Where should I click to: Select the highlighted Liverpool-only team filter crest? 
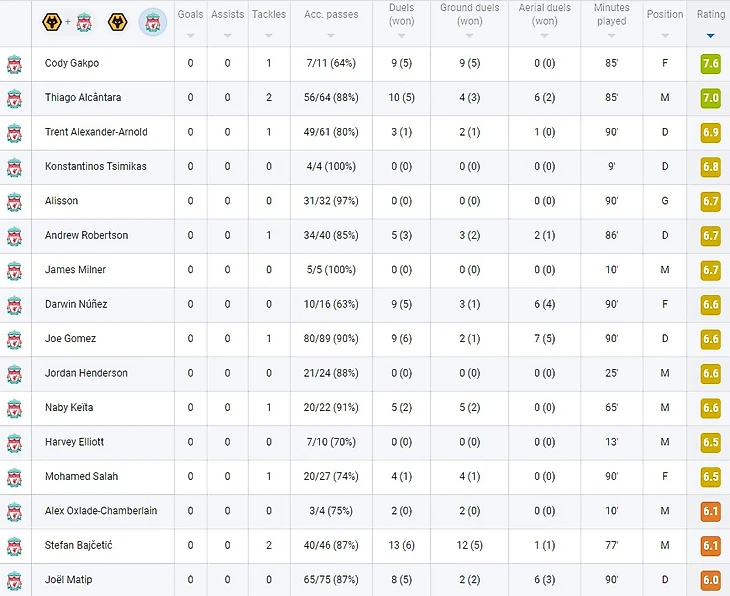(152, 21)
